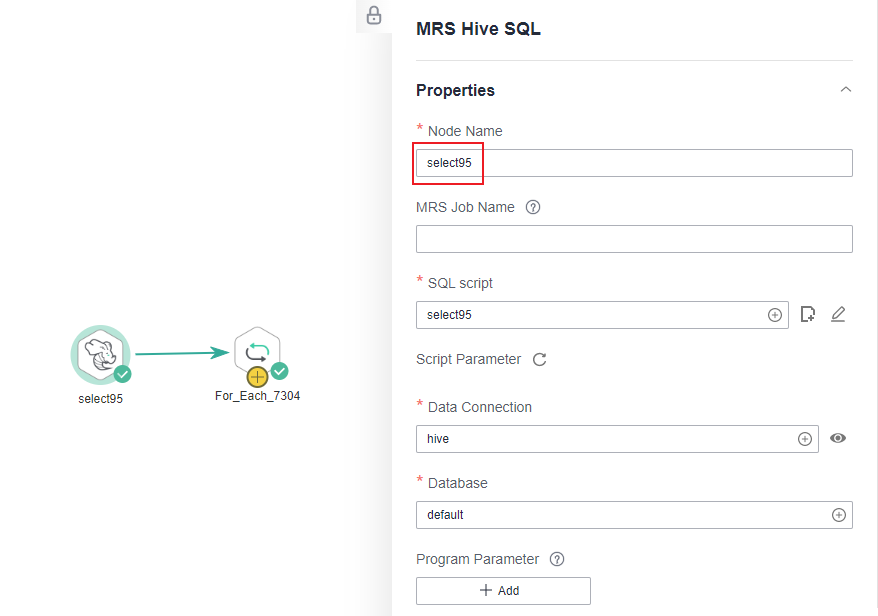Add a Program Parameter
Image resolution: width=878 pixels, height=616 pixels.
tap(503, 590)
